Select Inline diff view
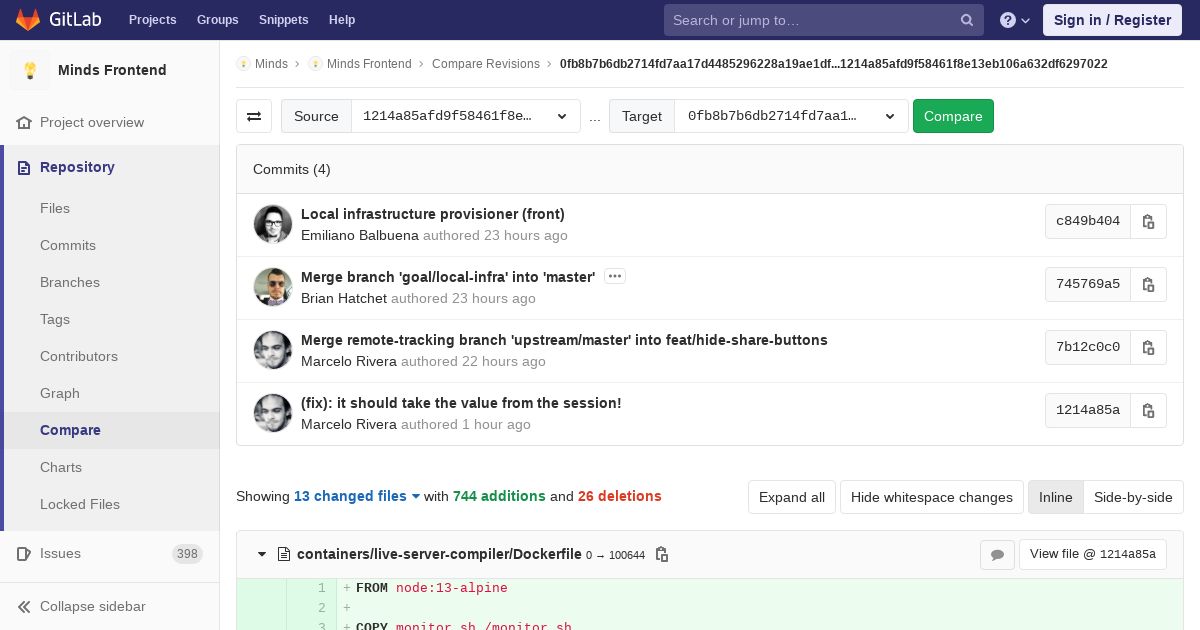The image size is (1200, 630). point(1055,497)
